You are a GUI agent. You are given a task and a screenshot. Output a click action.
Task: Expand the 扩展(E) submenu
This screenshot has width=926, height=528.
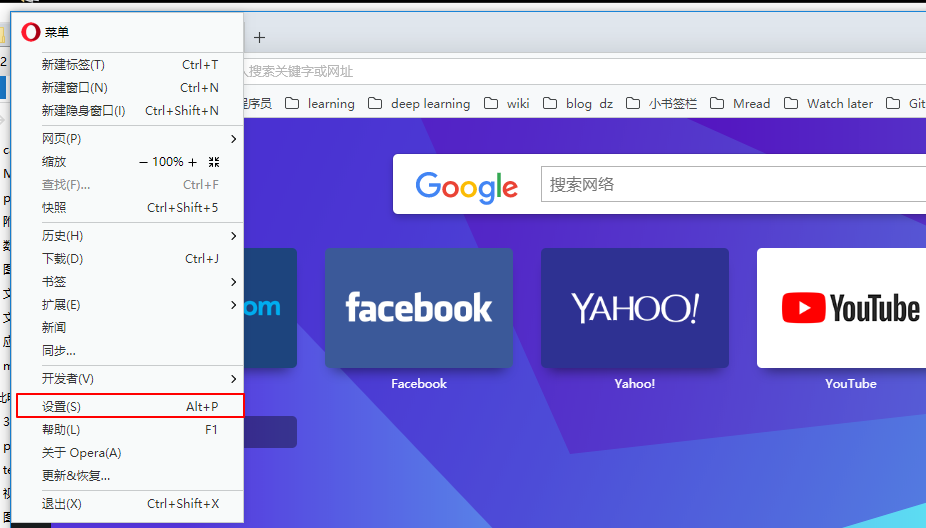point(130,305)
